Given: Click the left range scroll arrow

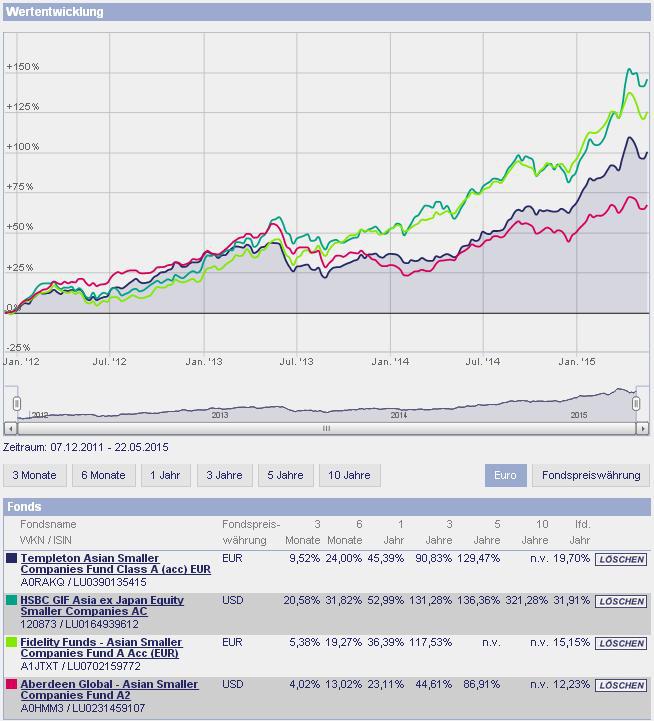Looking at the screenshot, I should [x=11, y=429].
